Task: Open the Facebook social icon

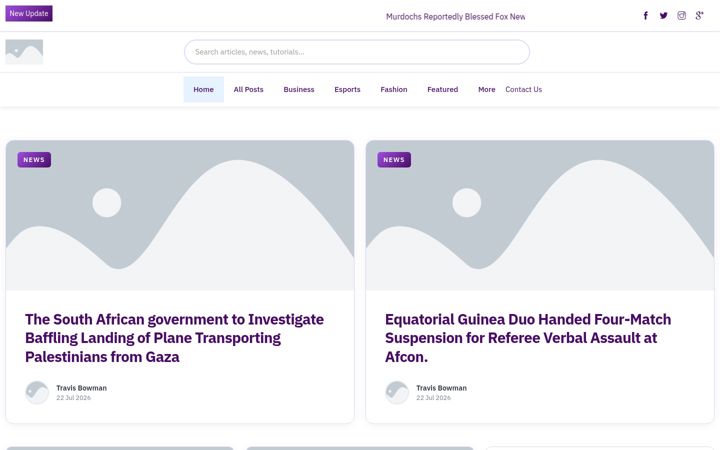Action: (x=645, y=16)
